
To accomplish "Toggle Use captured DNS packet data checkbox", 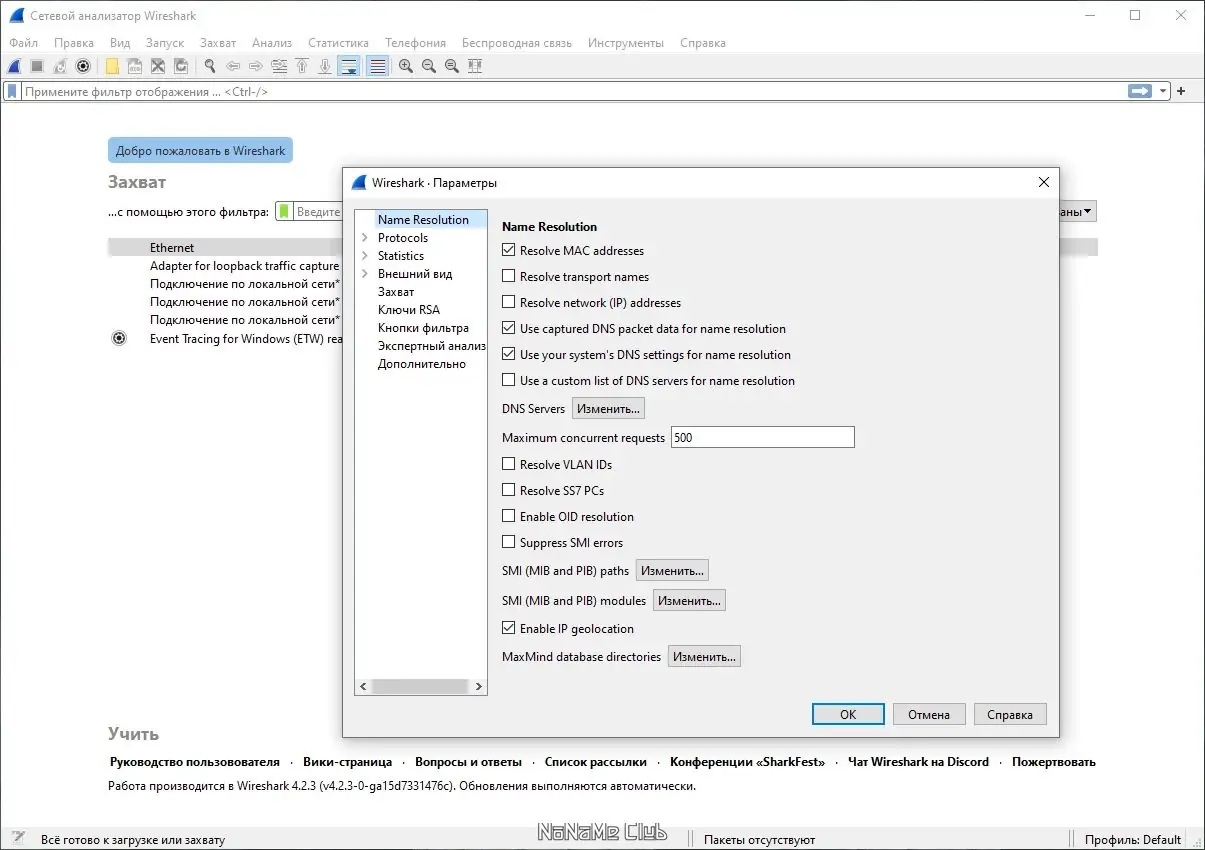I will coord(509,329).
